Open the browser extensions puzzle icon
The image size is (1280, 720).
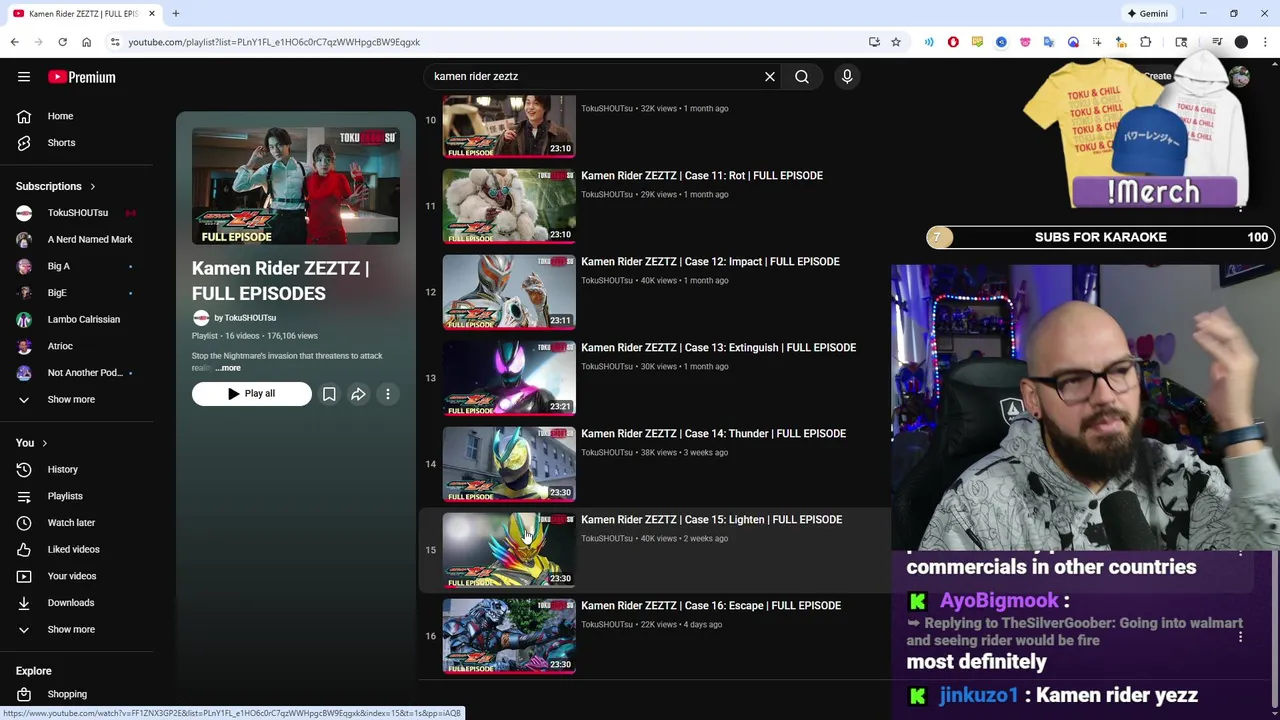click(x=1146, y=42)
